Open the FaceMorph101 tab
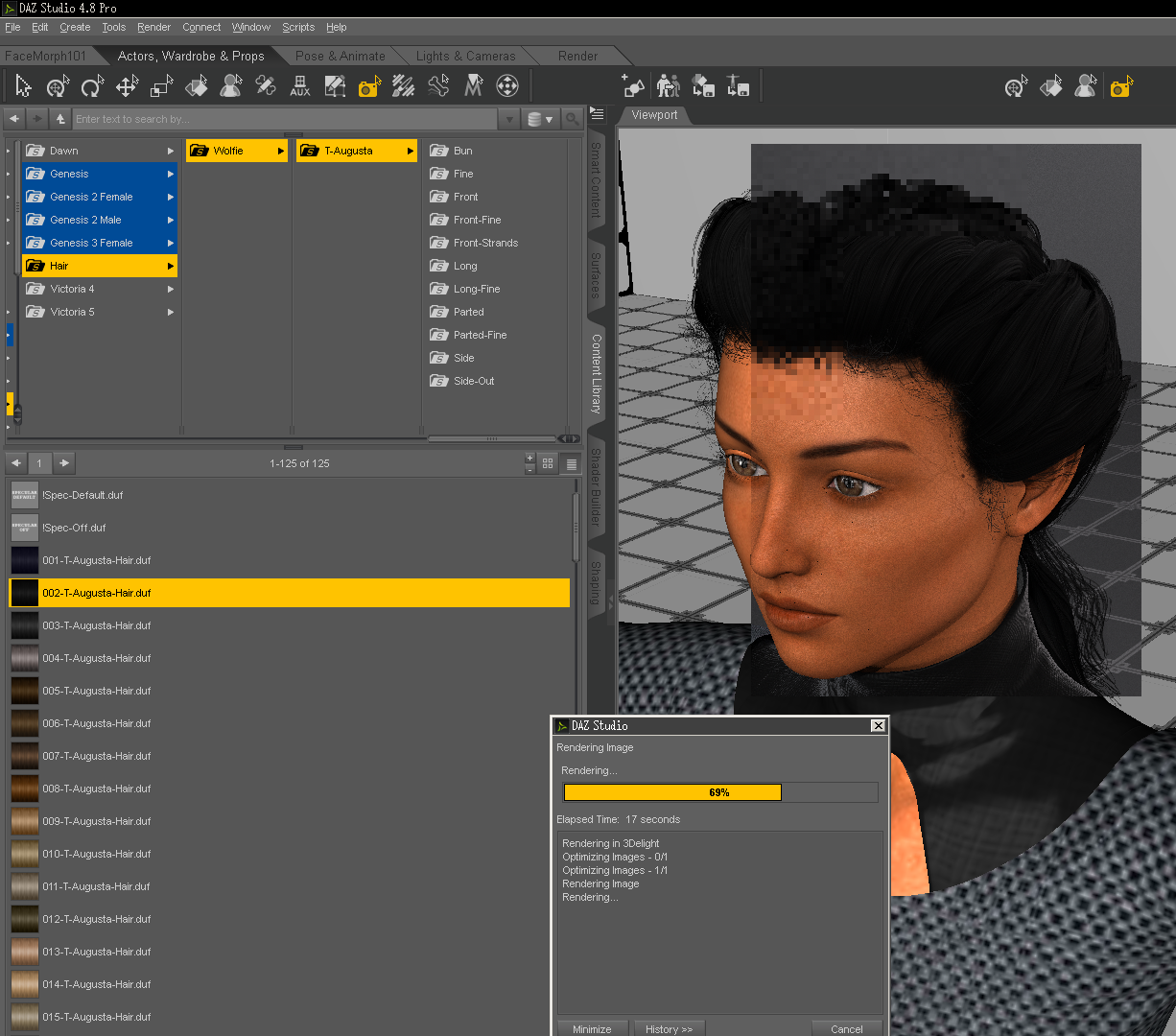The image size is (1176, 1036). pos(45,56)
